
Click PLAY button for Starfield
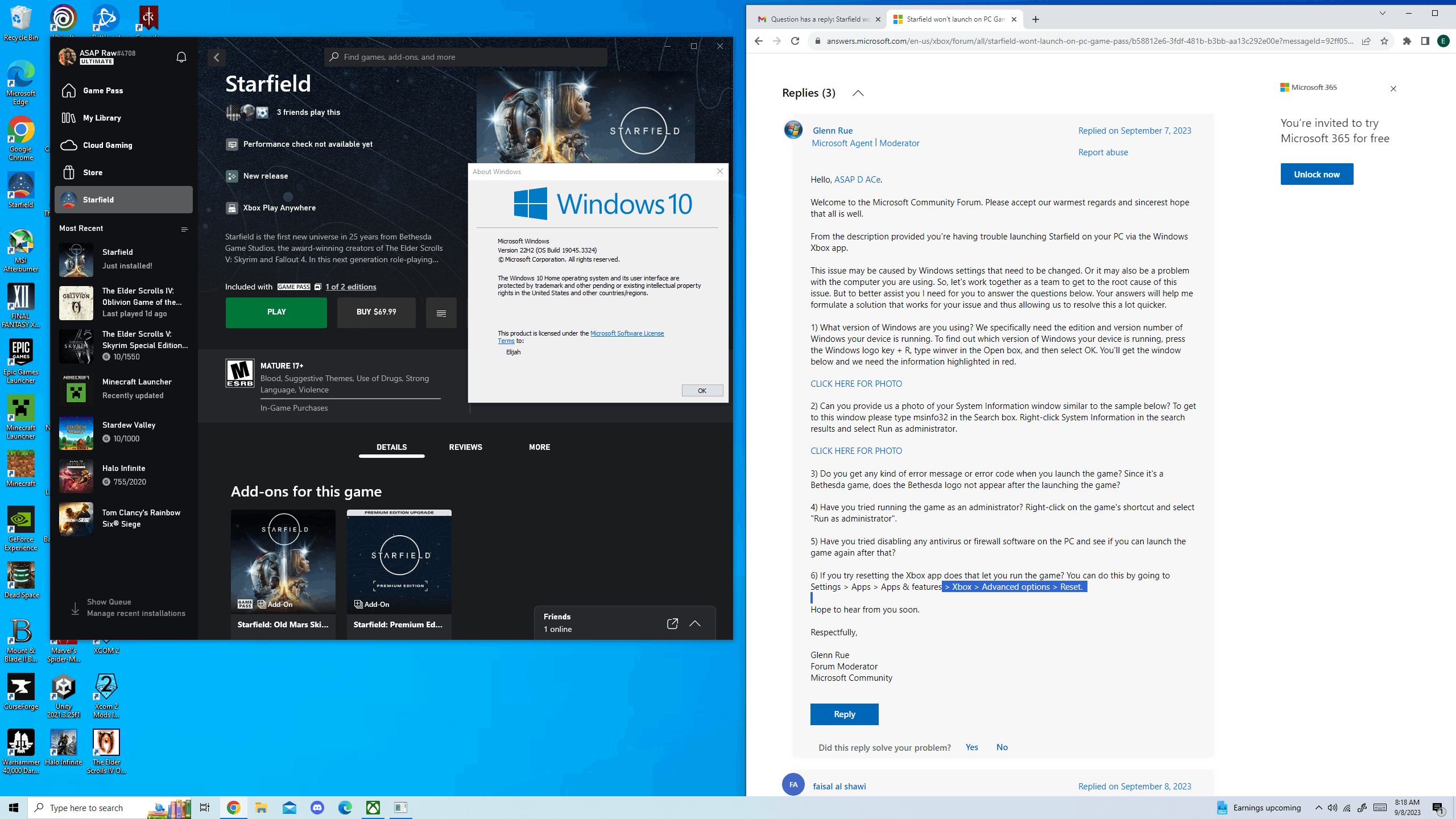(x=277, y=312)
